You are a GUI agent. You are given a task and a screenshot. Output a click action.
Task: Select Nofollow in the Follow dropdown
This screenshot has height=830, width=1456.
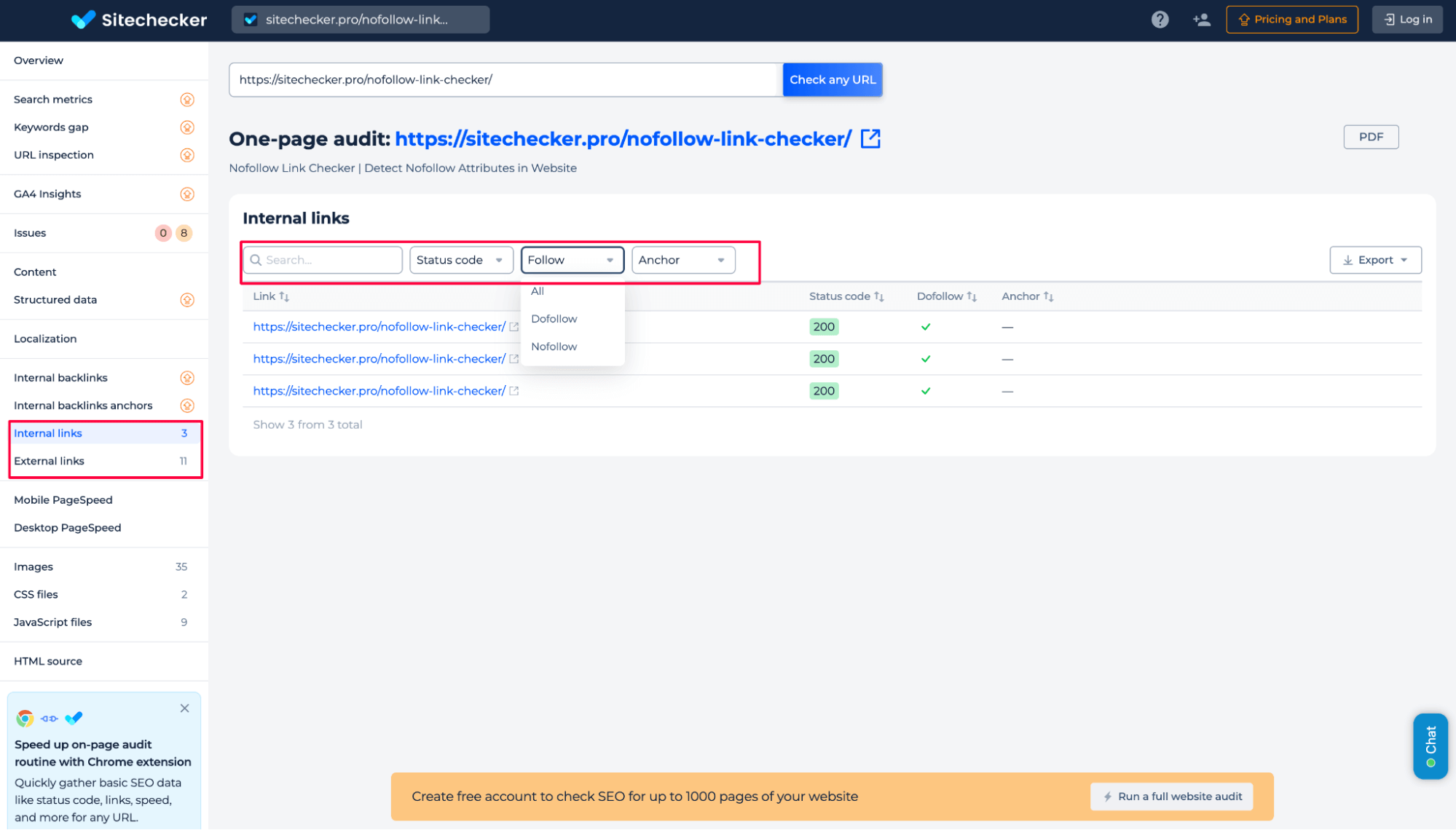tap(554, 347)
